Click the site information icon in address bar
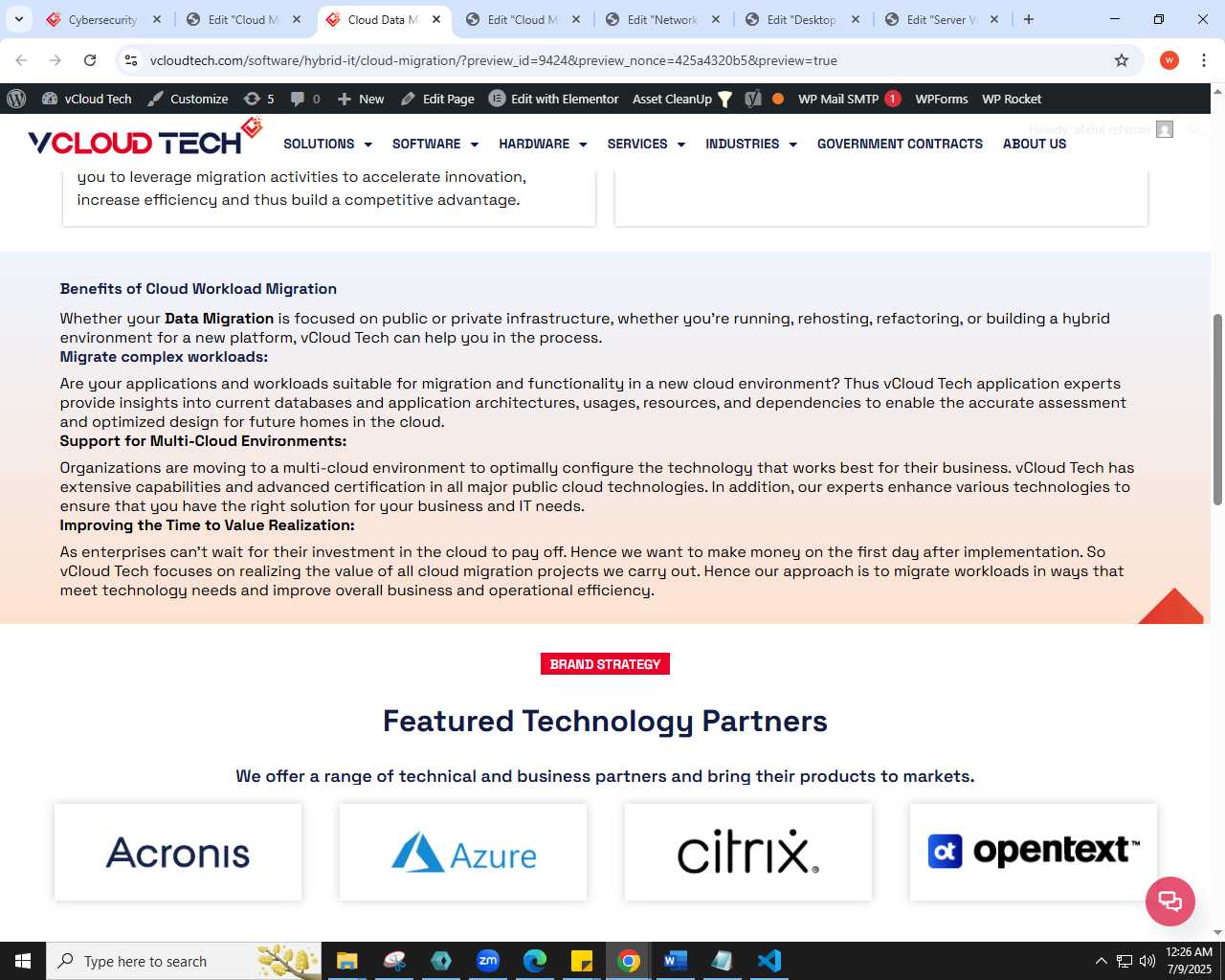 click(x=131, y=60)
